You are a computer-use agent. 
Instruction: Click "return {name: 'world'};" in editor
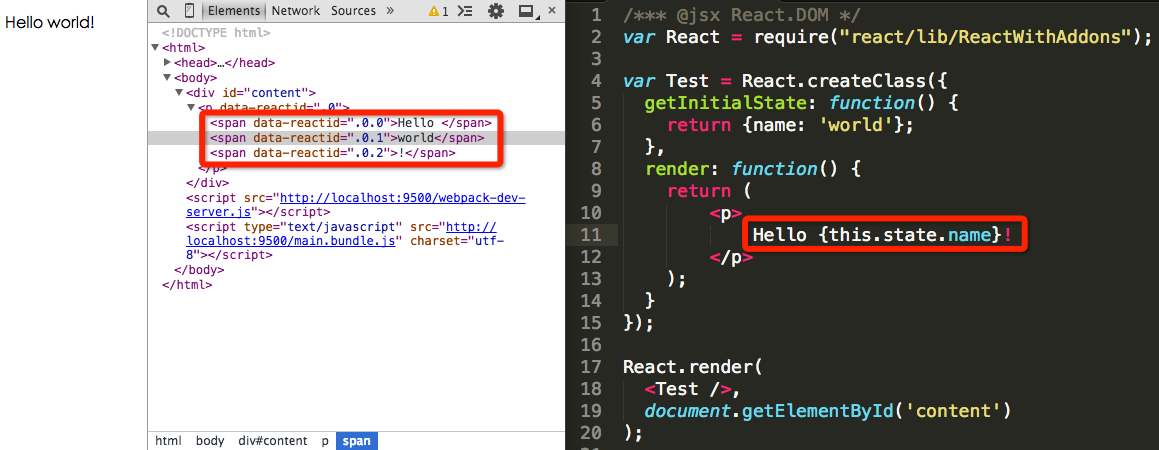pyautogui.click(x=791, y=125)
